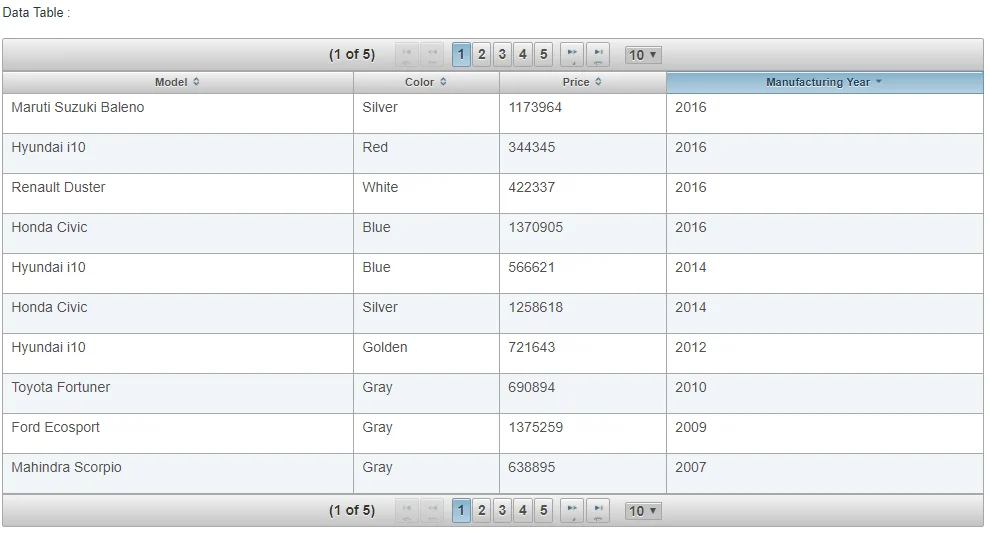The image size is (990, 533).
Task: Click price cell 1370905
Action: (583, 234)
